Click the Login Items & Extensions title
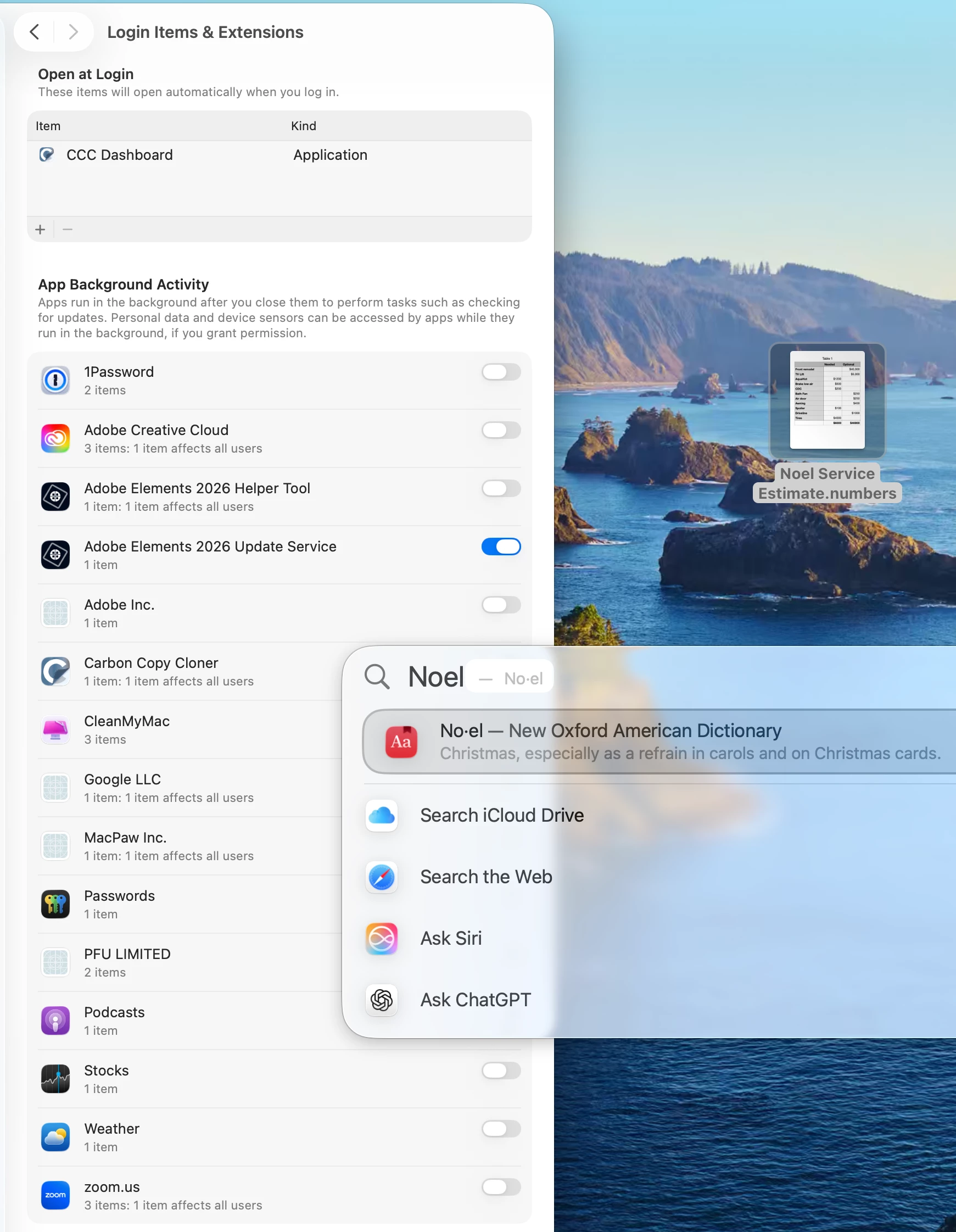The width and height of the screenshot is (956, 1232). pyautogui.click(x=205, y=32)
